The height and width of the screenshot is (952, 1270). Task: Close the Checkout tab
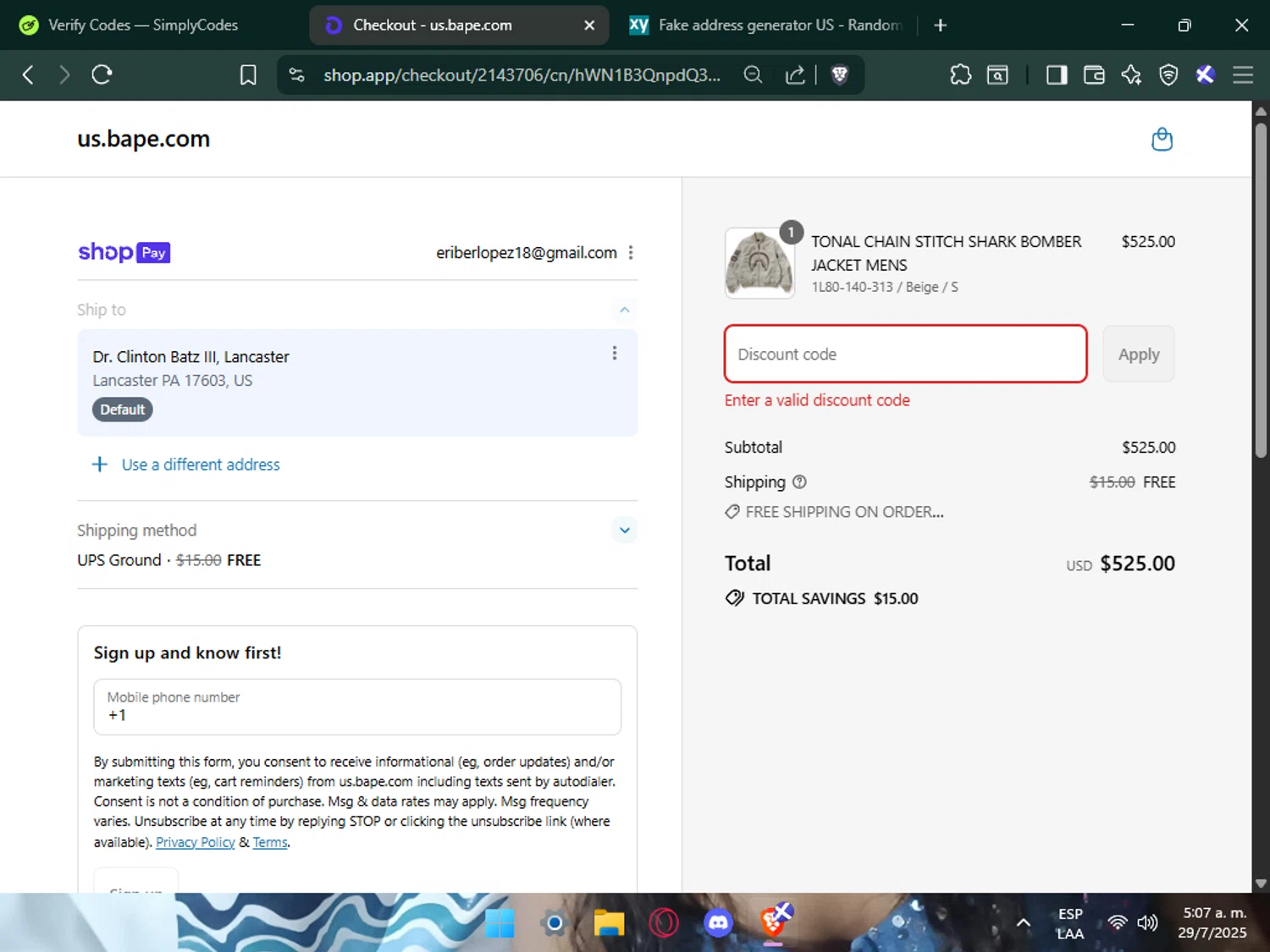589,25
